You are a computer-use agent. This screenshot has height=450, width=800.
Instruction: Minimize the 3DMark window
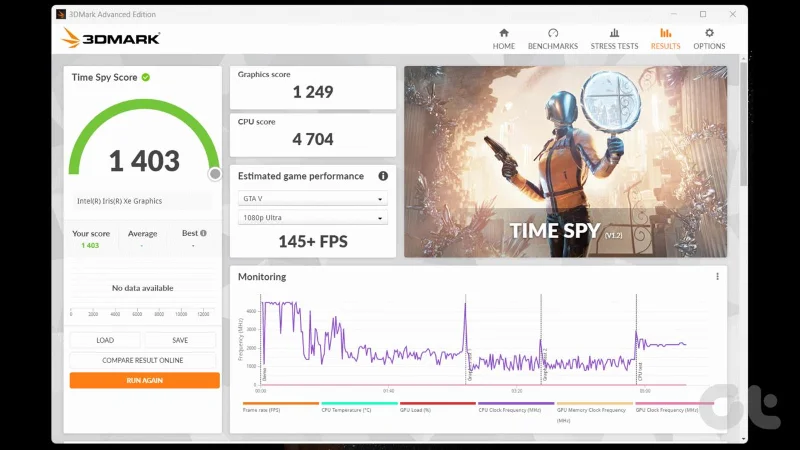(674, 14)
